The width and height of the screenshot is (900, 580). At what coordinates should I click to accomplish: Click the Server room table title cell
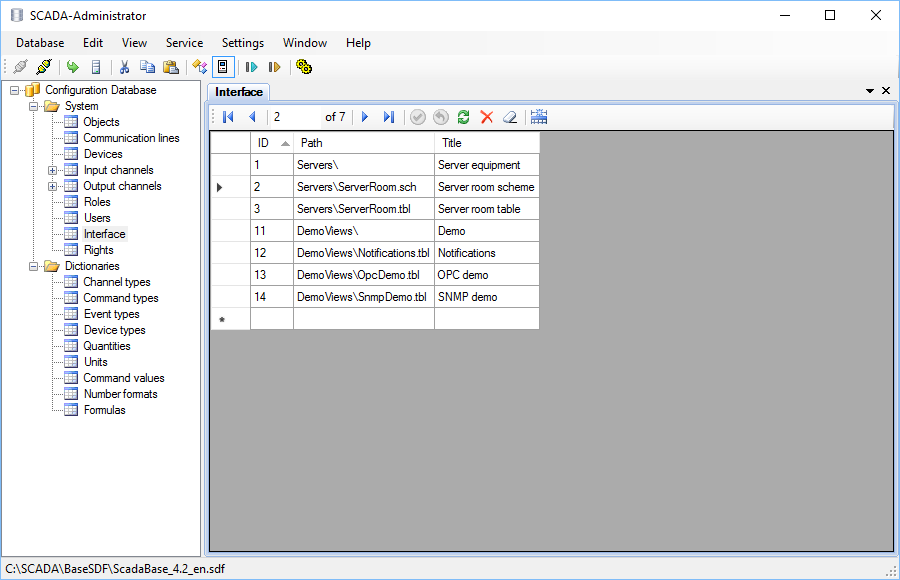tap(487, 209)
